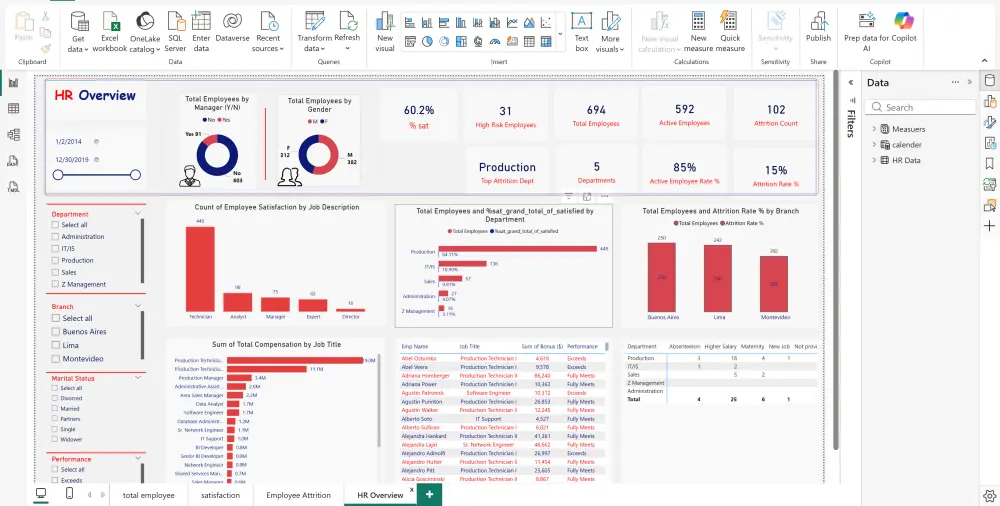Open more options in the Data pane header
Viewport: 1000px width, 506px height.
tap(955, 82)
